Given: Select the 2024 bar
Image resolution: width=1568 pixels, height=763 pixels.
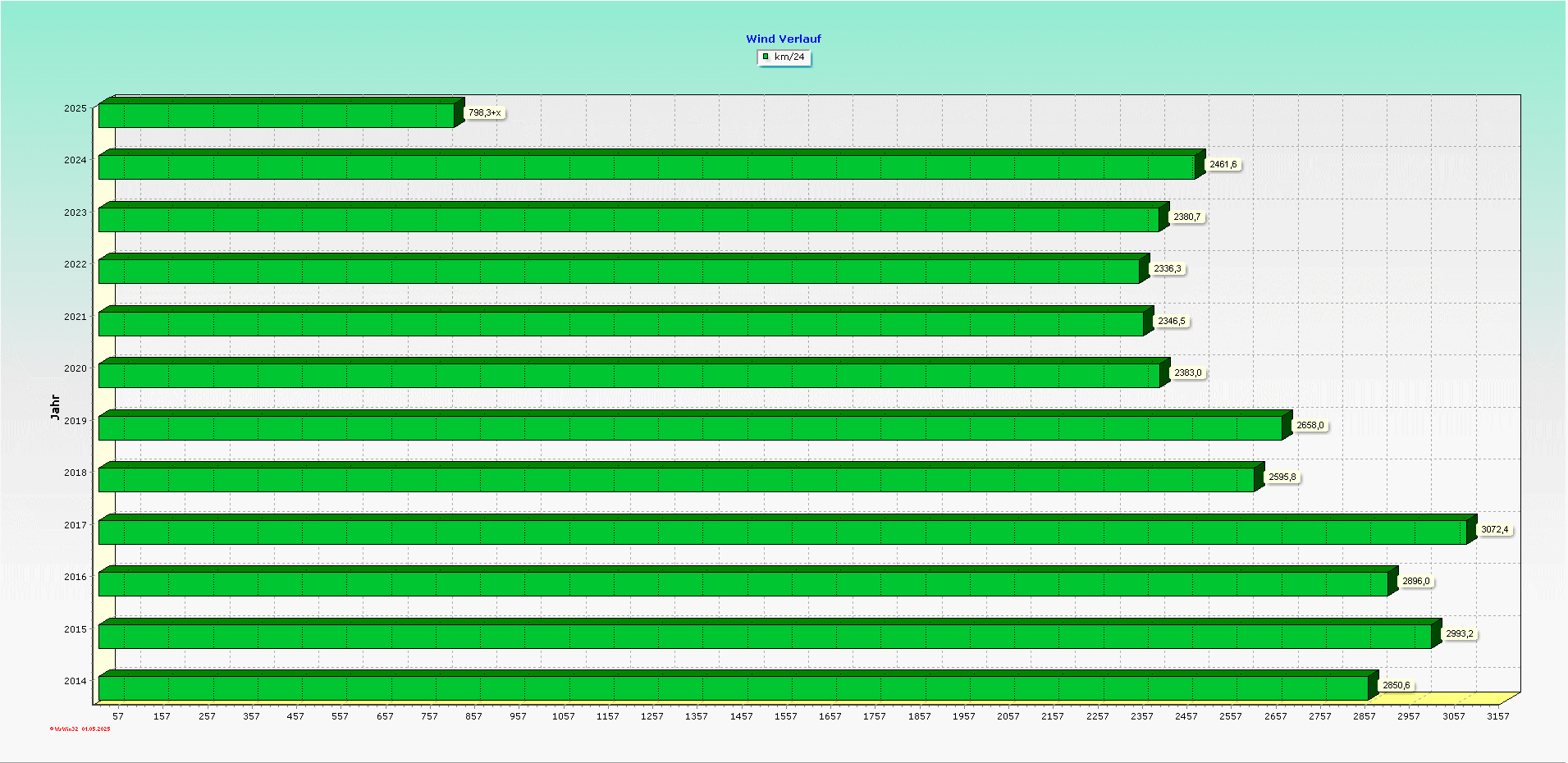Looking at the screenshot, I should point(652,164).
